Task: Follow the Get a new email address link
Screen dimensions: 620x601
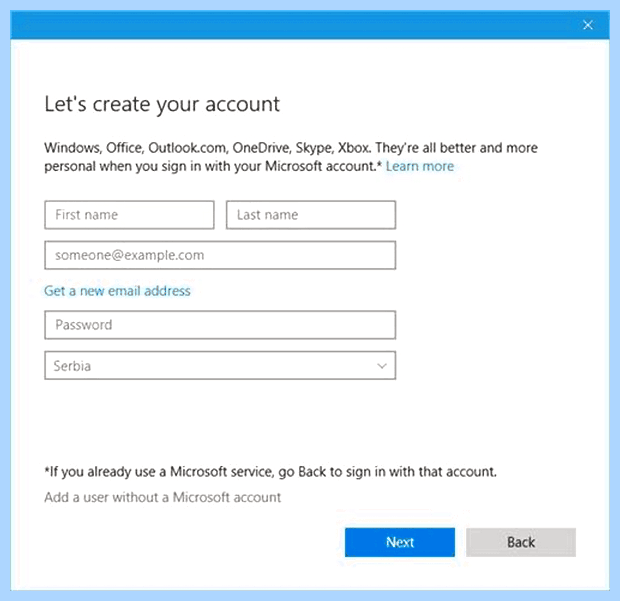Action: click(x=117, y=291)
